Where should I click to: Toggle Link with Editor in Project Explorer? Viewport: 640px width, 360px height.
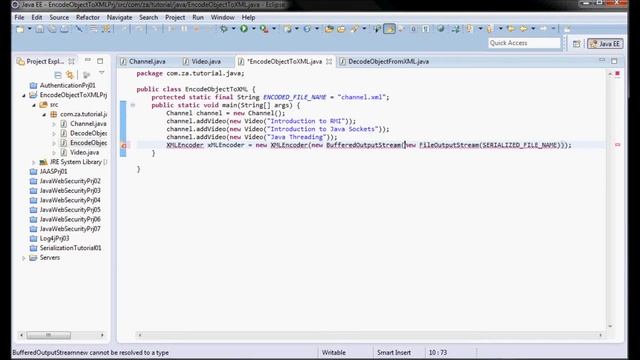(x=70, y=75)
